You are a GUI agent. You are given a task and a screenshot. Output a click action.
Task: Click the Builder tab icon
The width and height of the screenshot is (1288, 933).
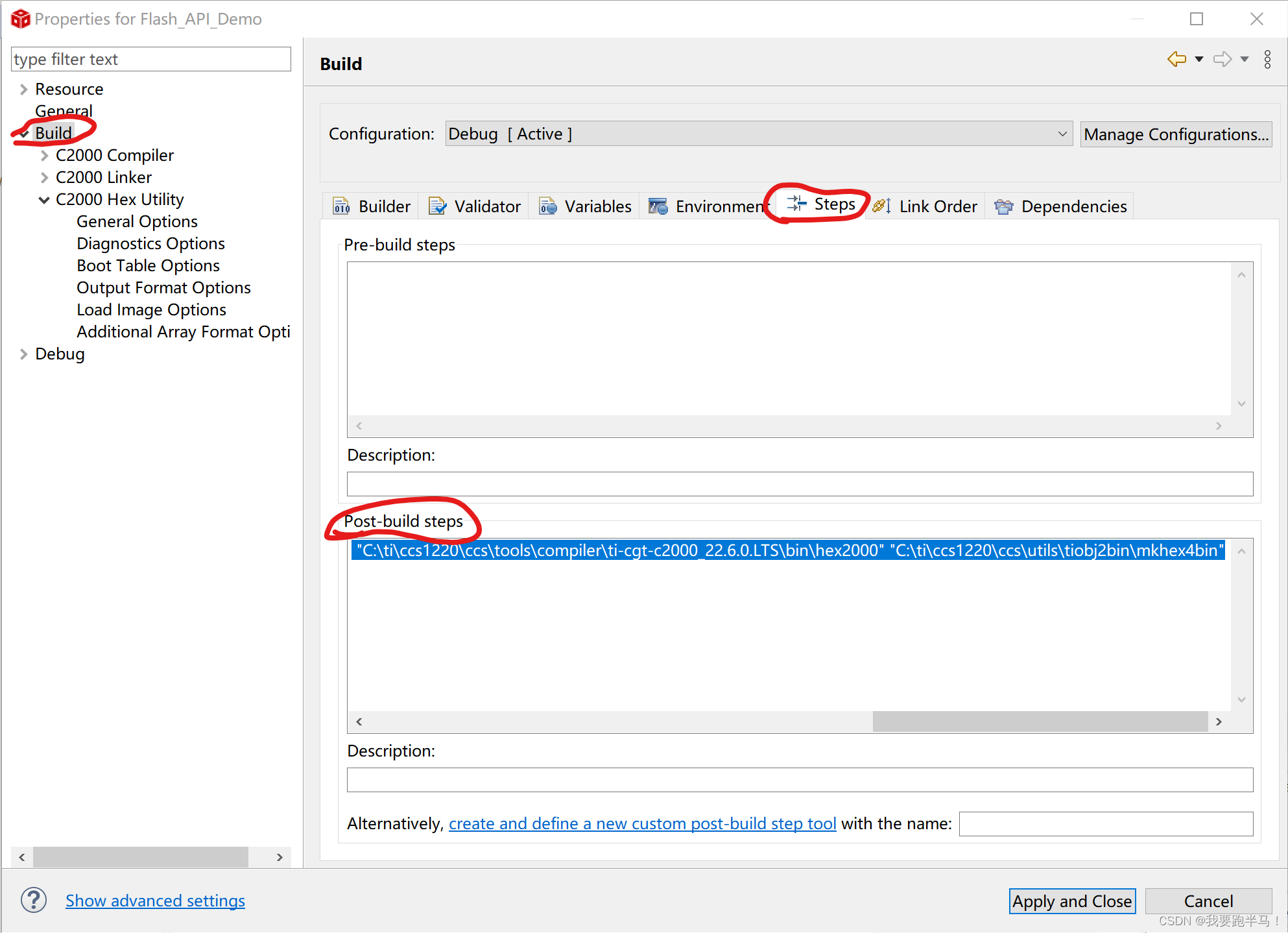click(341, 206)
